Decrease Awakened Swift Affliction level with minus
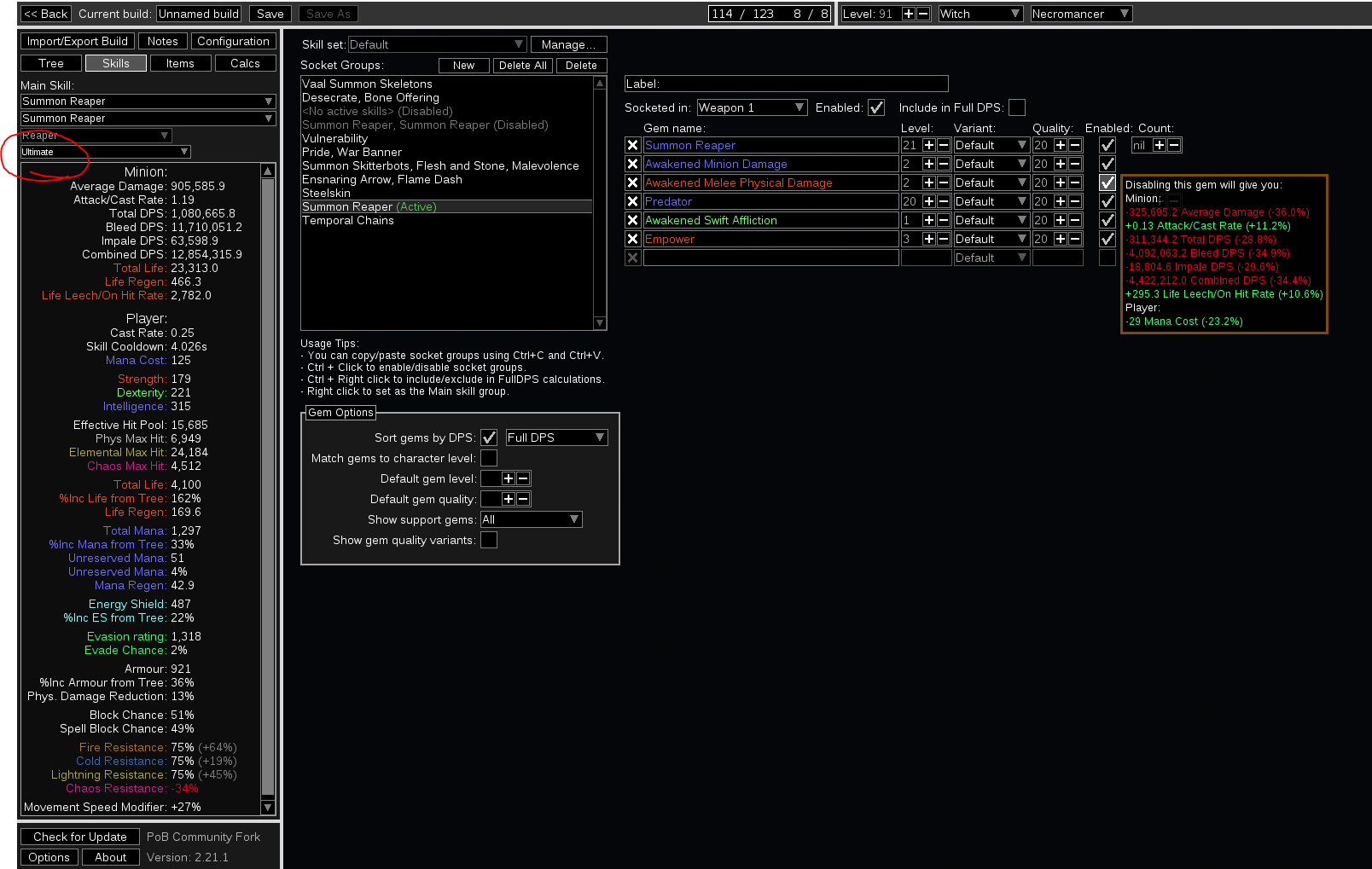The width and height of the screenshot is (1372, 869). pyautogui.click(x=944, y=220)
